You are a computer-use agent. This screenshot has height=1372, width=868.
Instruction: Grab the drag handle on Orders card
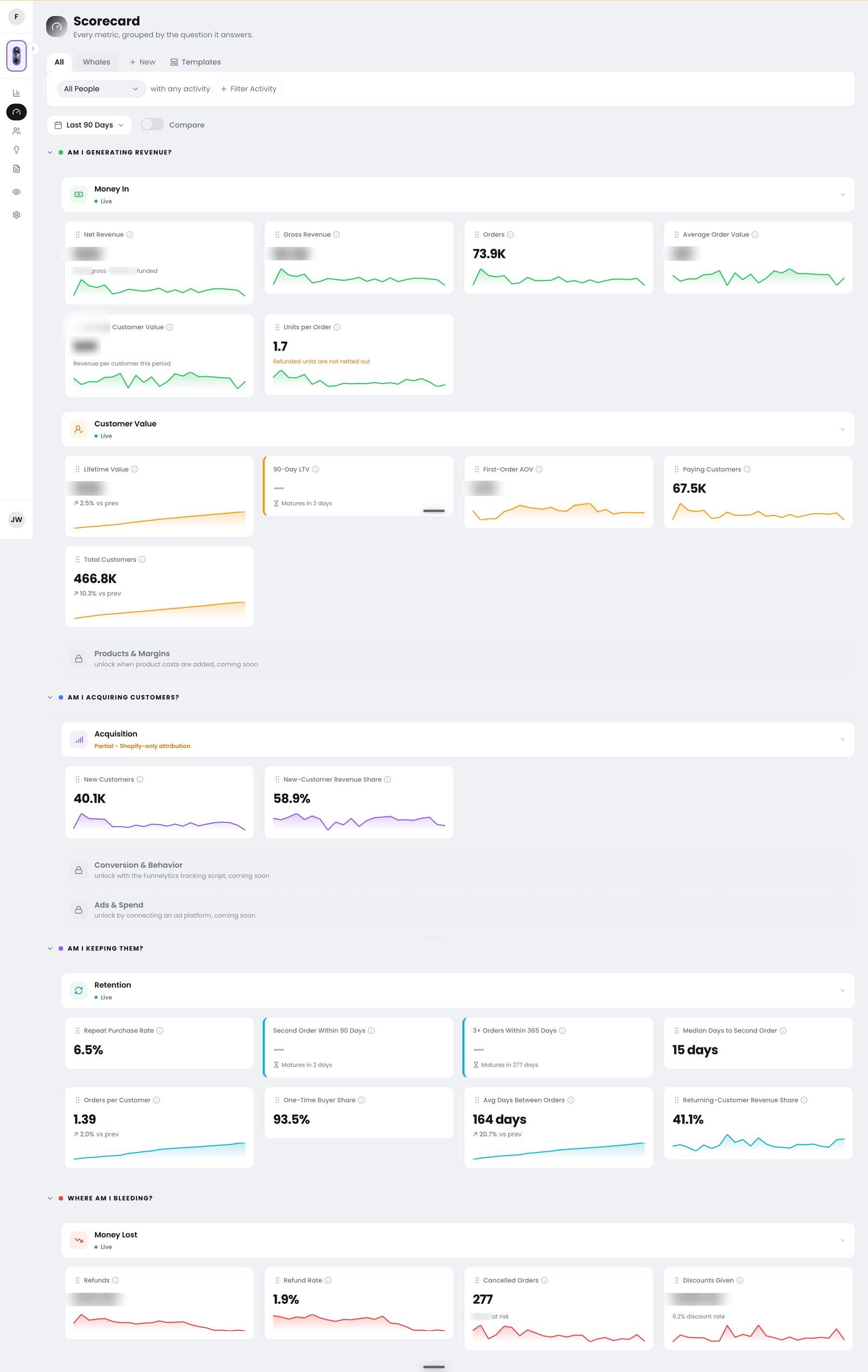[477, 235]
